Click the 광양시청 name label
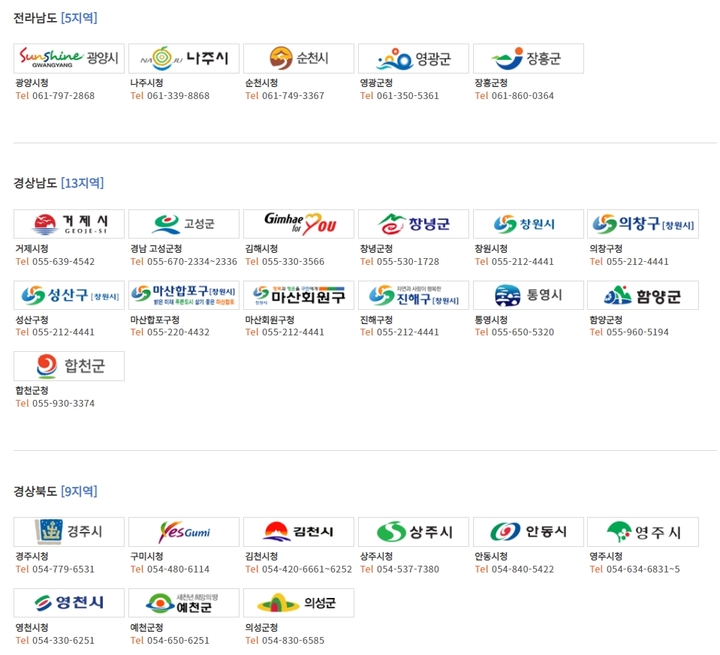 click(x=32, y=83)
